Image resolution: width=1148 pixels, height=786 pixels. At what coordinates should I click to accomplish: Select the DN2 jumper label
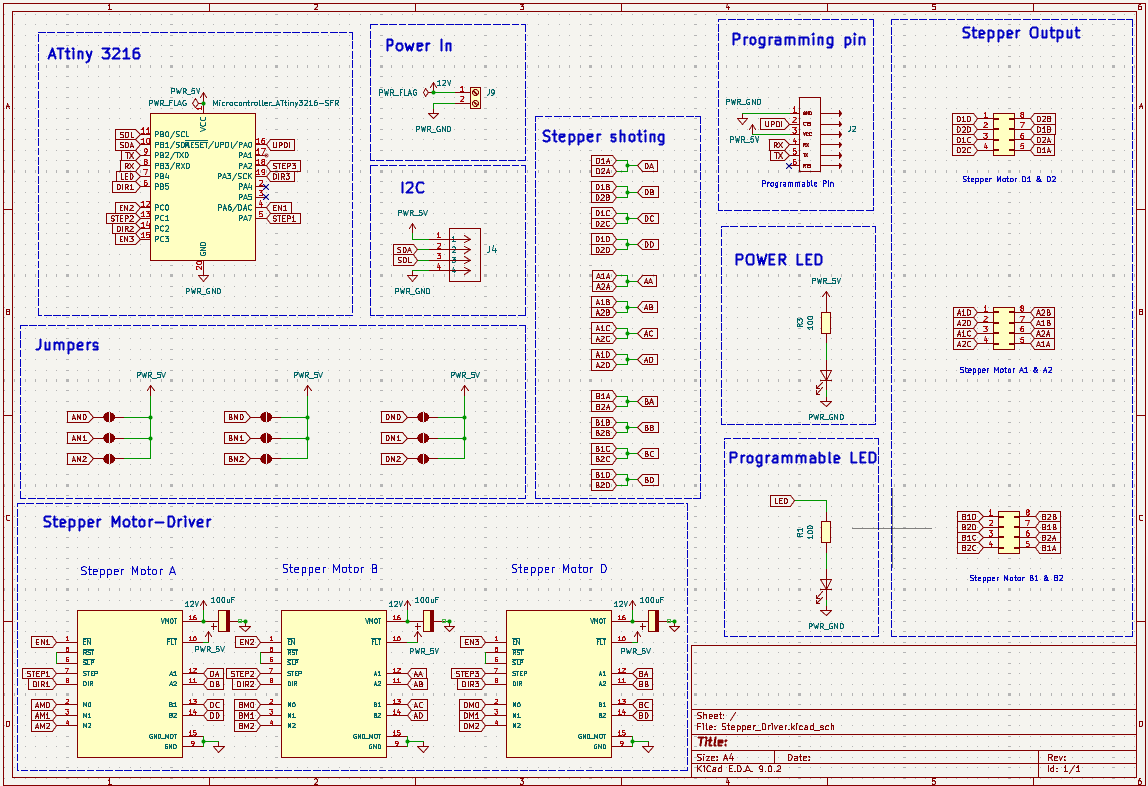coord(395,459)
